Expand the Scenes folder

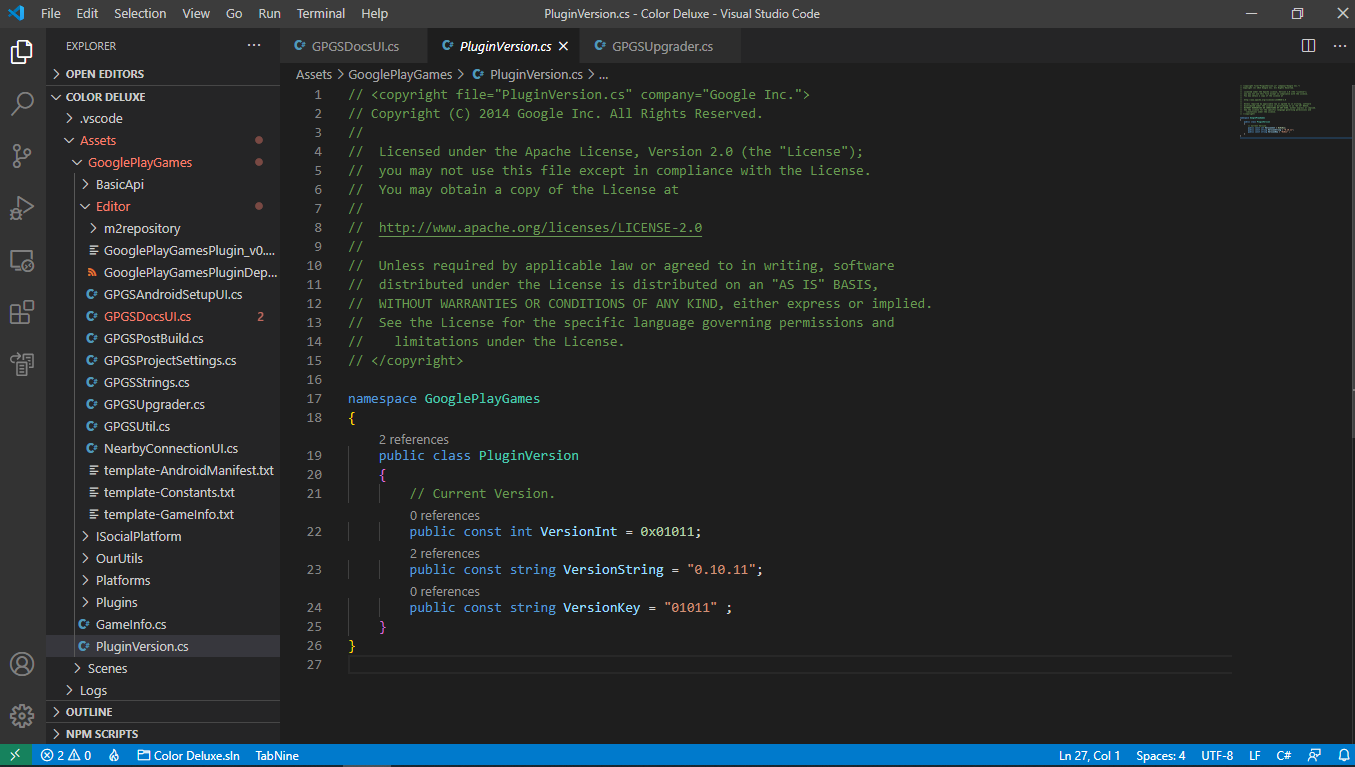[163, 668]
